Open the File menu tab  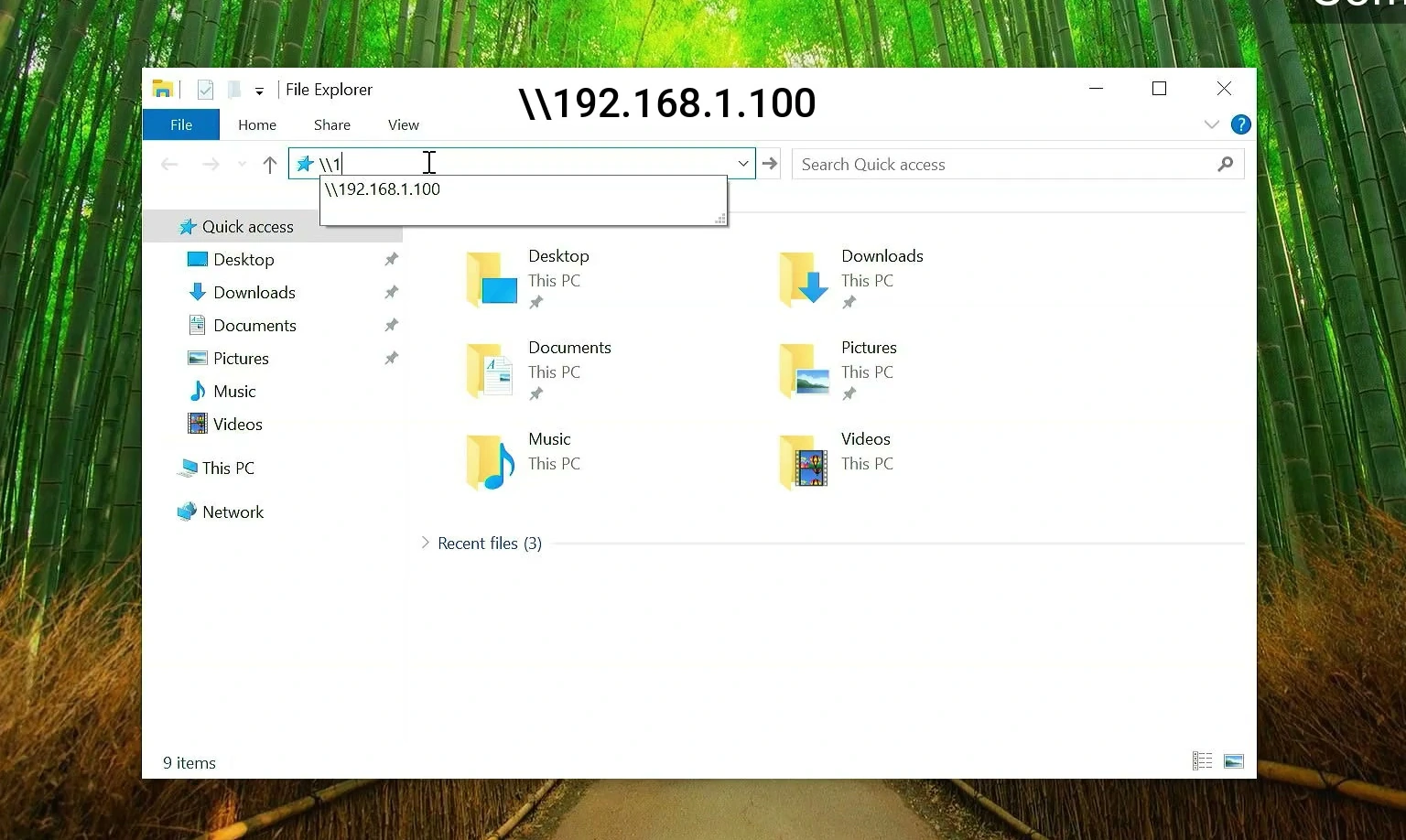click(x=181, y=124)
